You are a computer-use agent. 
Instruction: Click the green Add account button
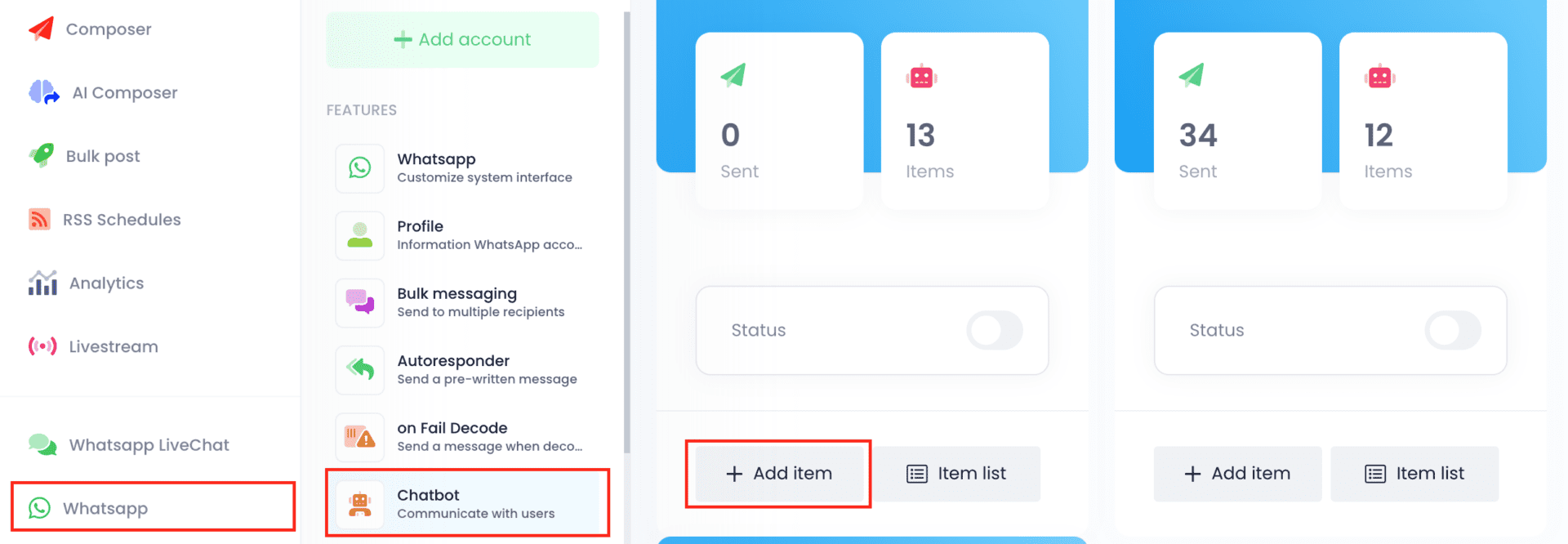[x=462, y=39]
